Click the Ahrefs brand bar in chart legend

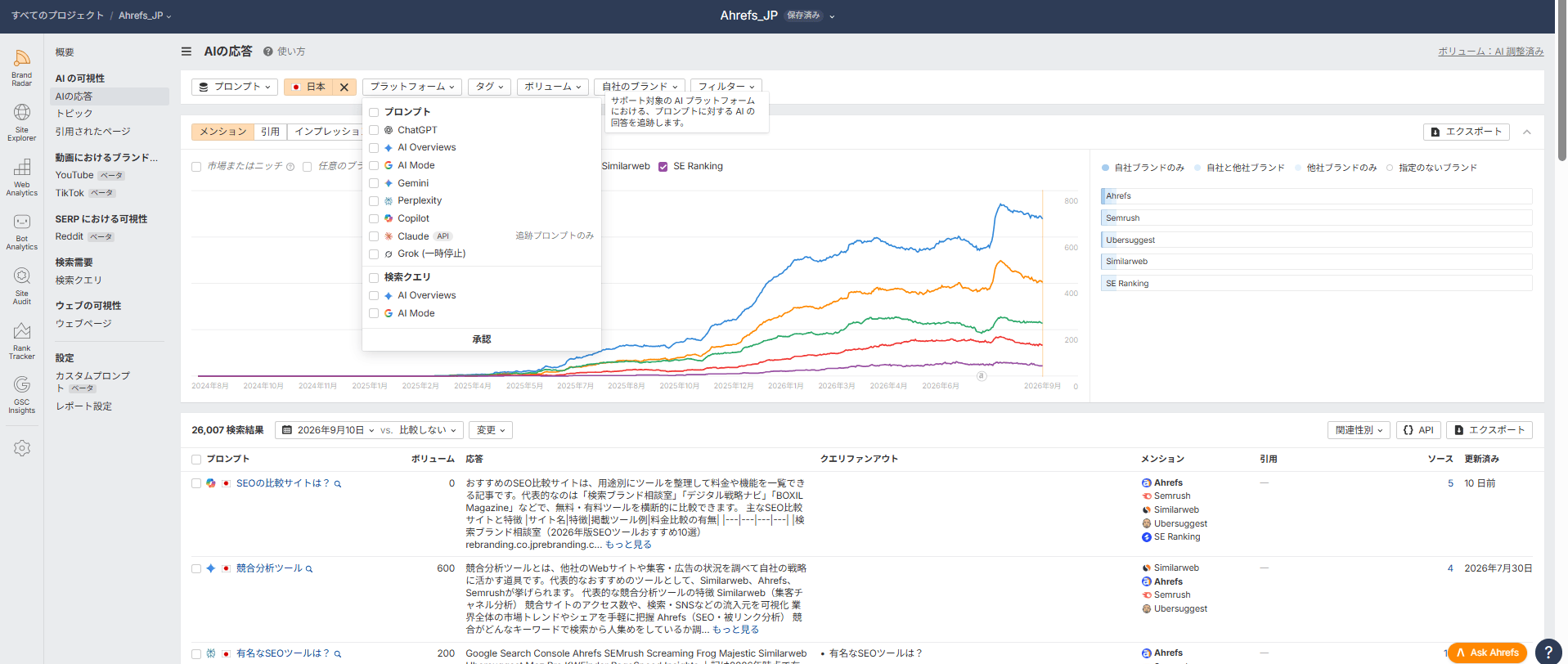[1316, 196]
